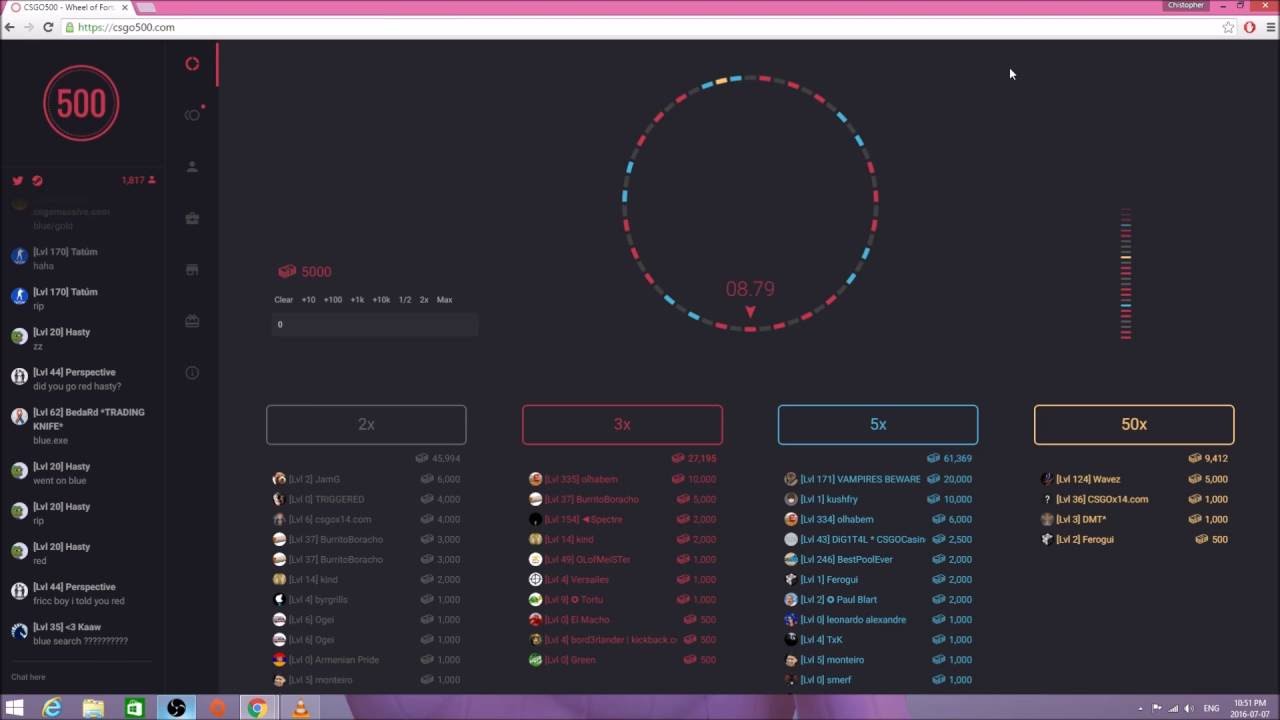
Task: Click the bet amount input field
Action: (x=374, y=324)
